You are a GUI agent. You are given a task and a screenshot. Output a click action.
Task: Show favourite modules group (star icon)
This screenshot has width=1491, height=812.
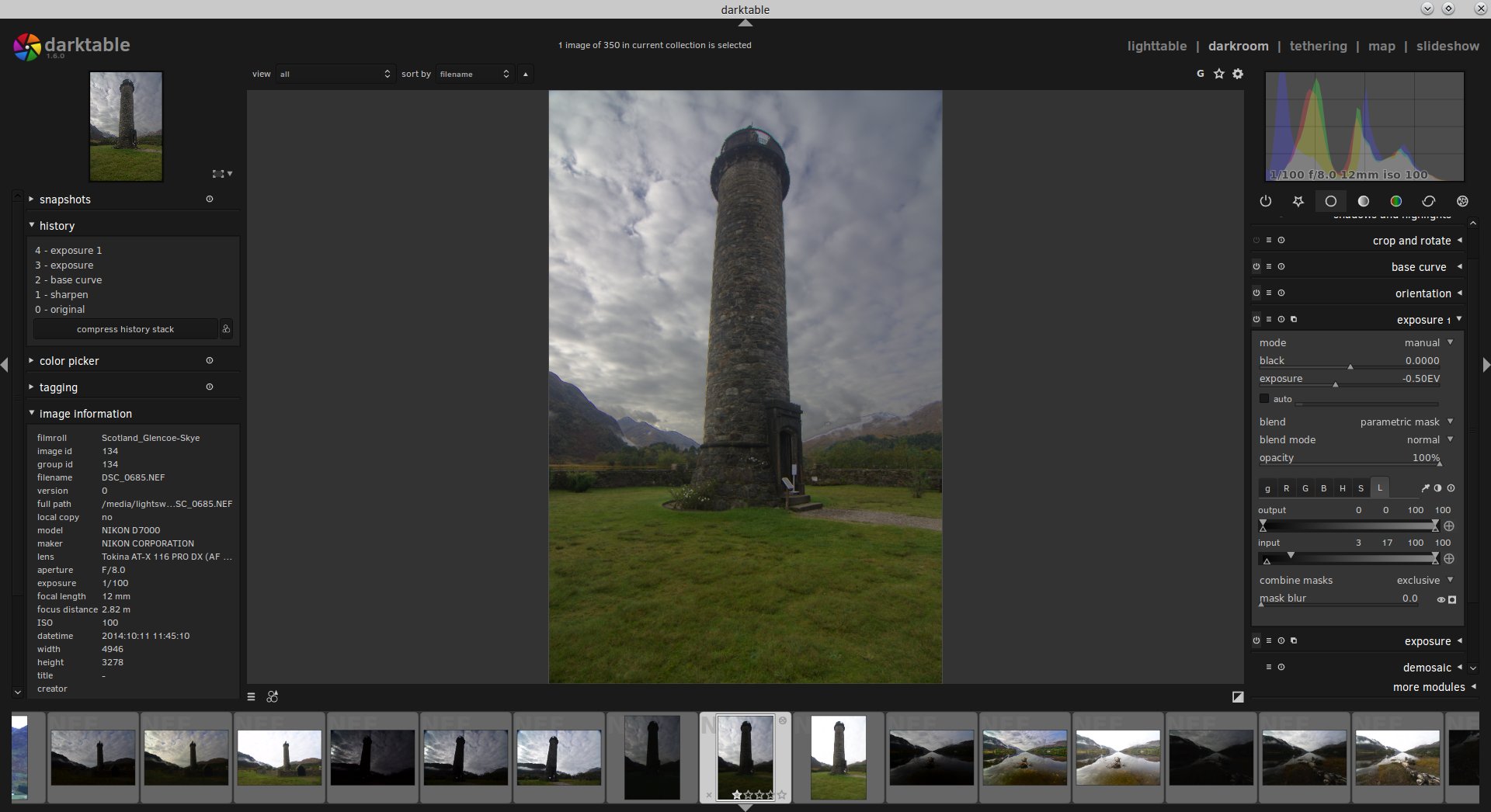[1298, 201]
